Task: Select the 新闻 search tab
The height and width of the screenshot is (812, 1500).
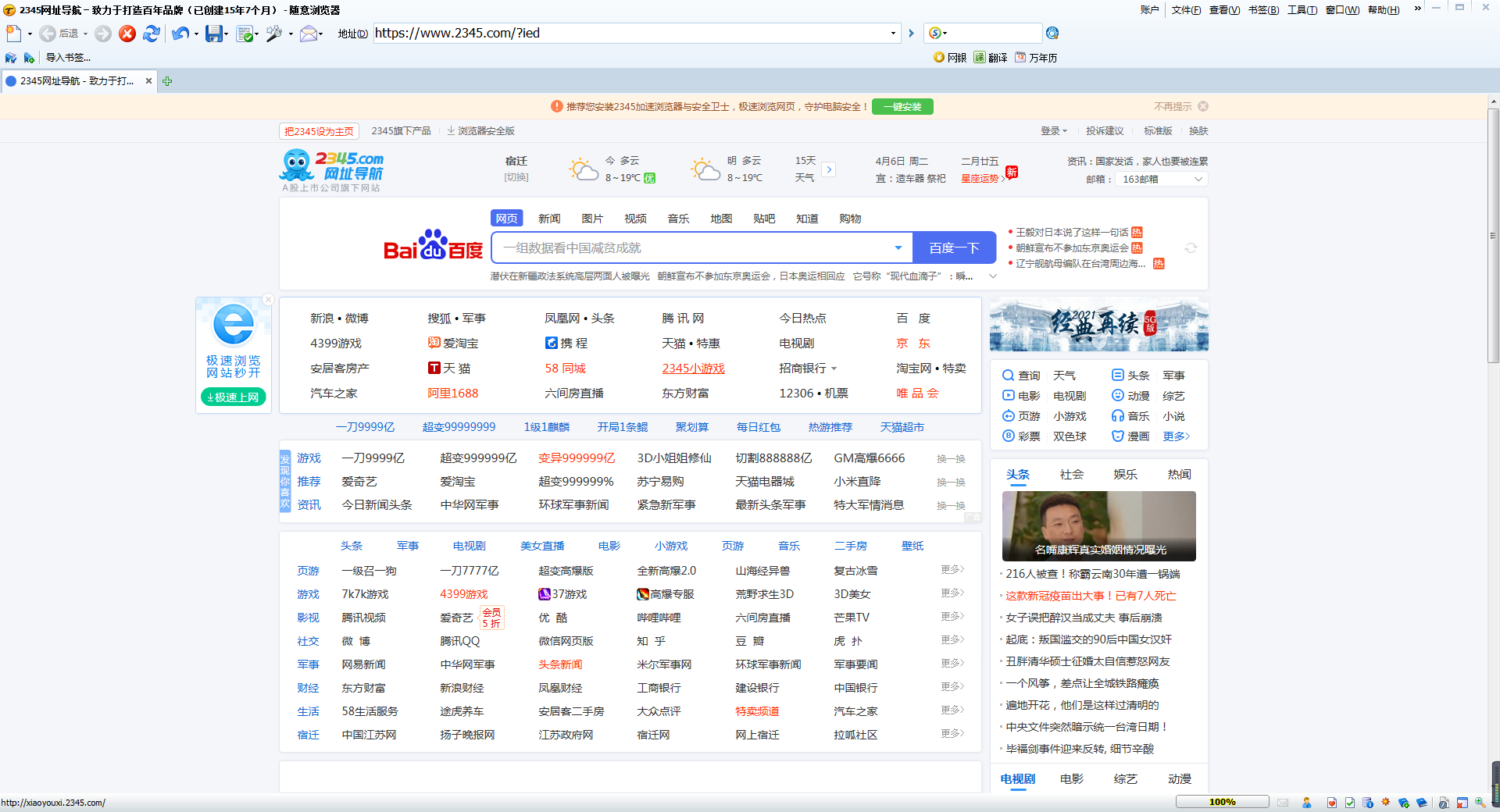Action: pos(549,219)
